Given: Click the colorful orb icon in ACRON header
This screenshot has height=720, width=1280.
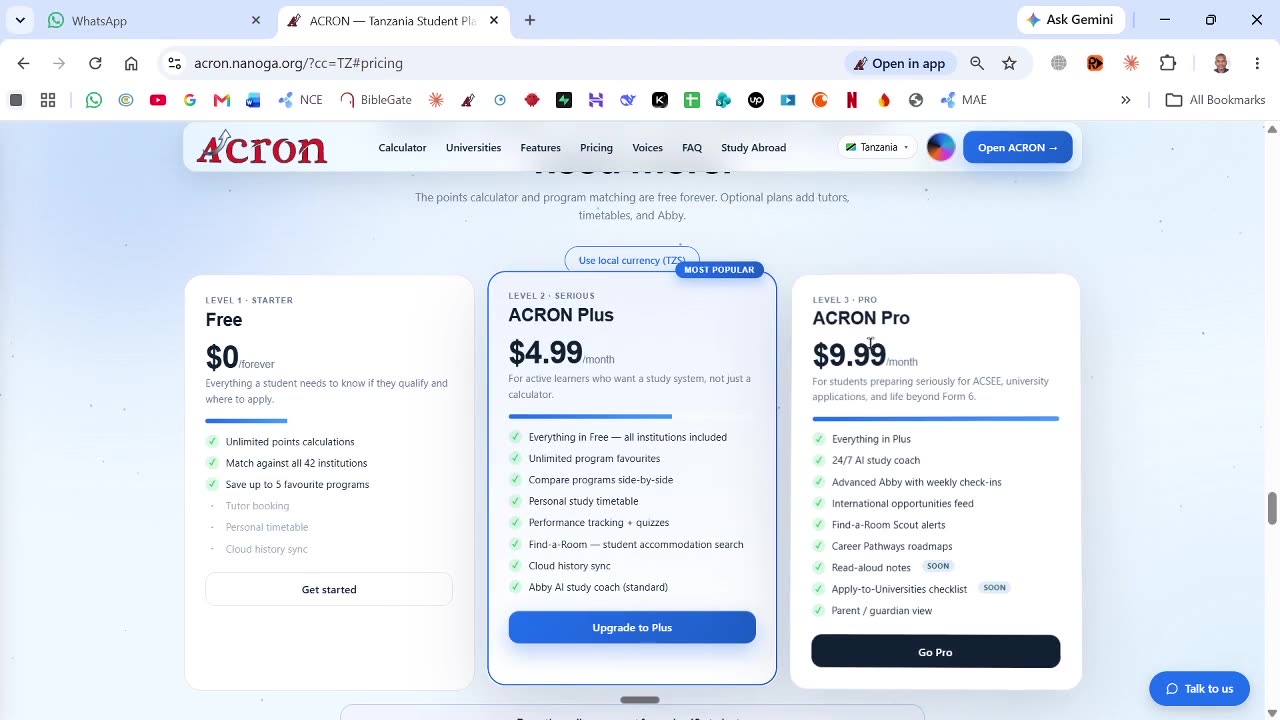Looking at the screenshot, I should tap(941, 147).
